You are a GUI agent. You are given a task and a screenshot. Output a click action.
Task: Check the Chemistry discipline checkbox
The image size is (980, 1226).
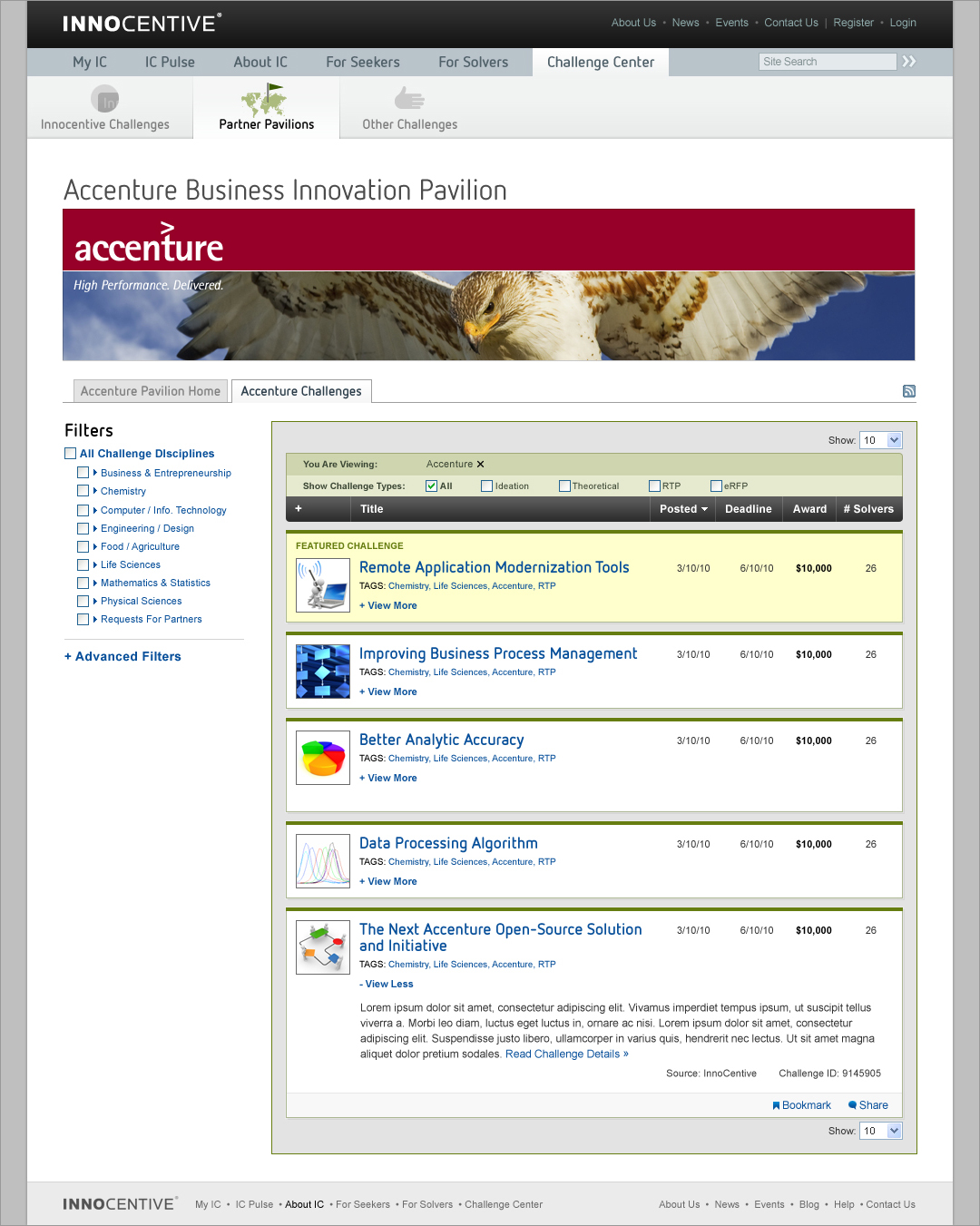pyautogui.click(x=83, y=491)
